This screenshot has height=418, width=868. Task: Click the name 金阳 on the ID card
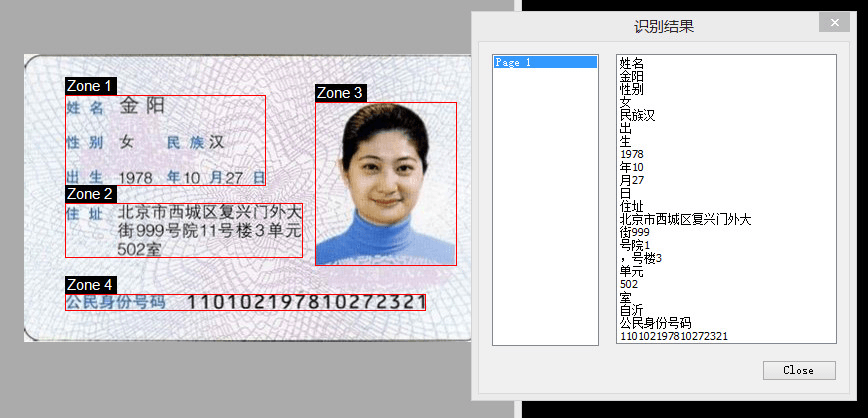[x=142, y=106]
